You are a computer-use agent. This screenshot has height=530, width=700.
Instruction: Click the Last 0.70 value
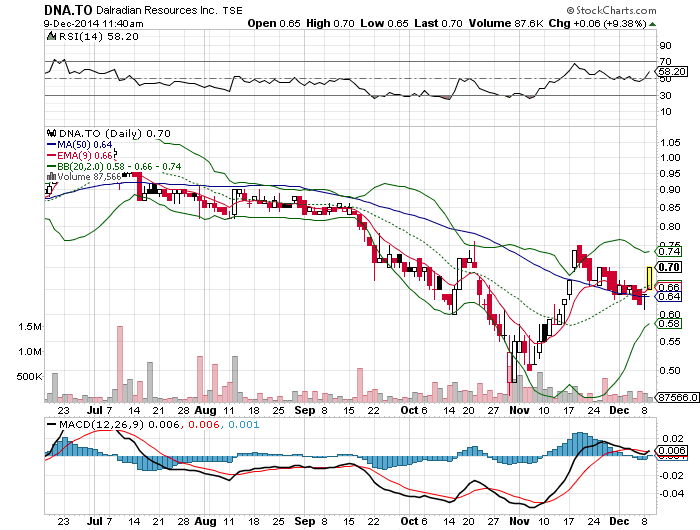[x=438, y=23]
